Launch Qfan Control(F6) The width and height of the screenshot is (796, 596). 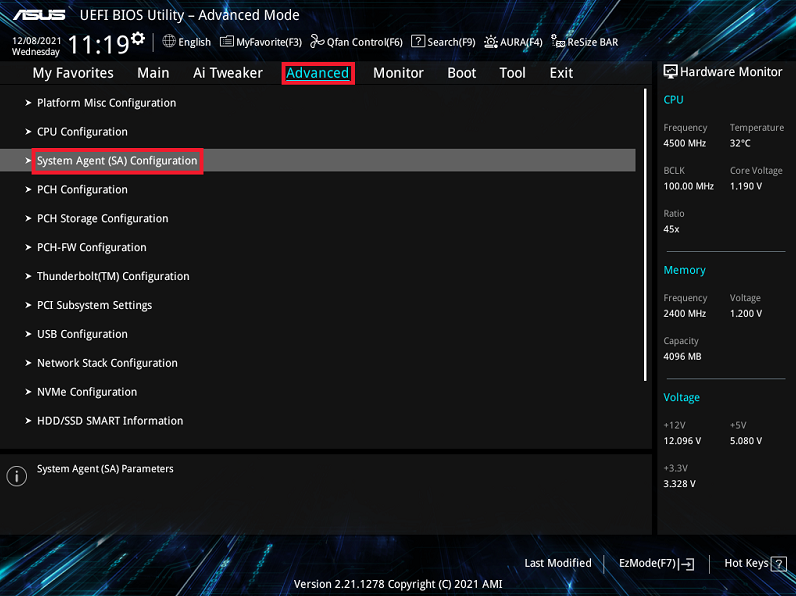pyautogui.click(x=356, y=42)
